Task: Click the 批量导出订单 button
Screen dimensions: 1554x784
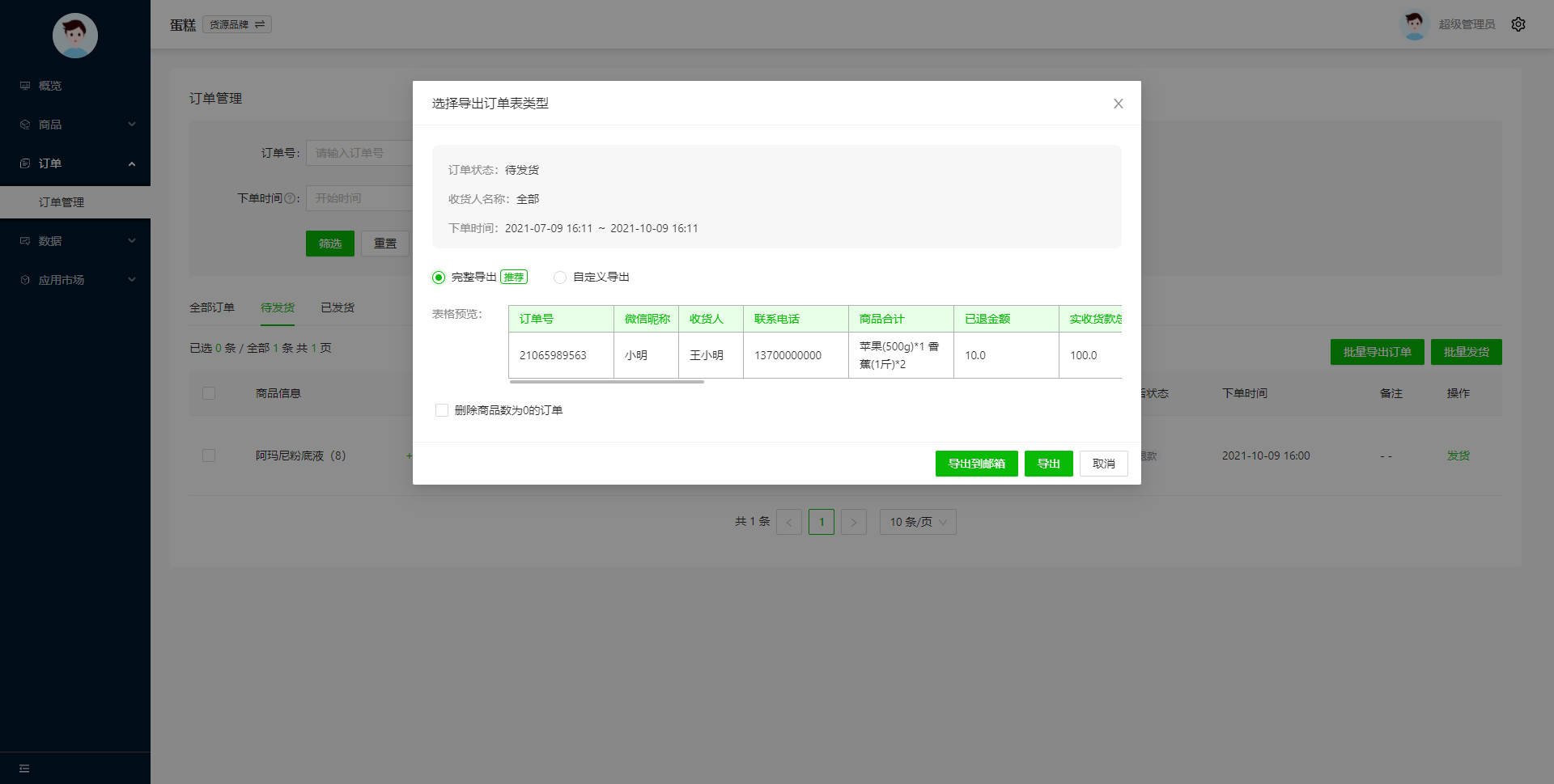Action: [1378, 352]
